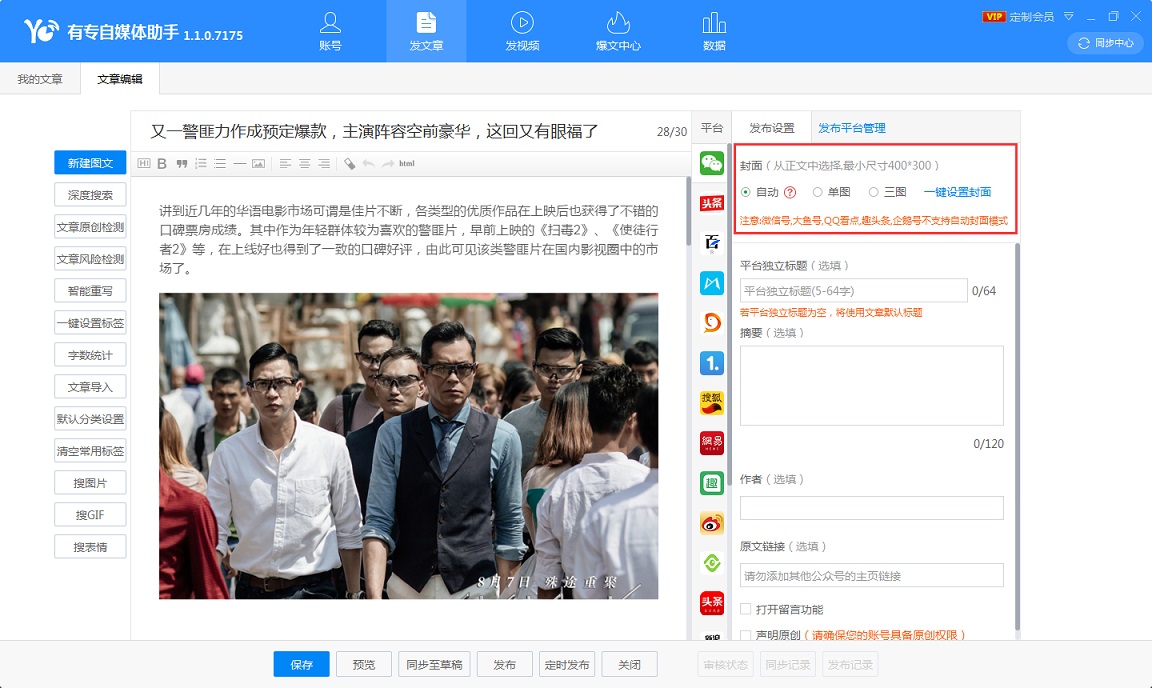Open 文章导入 article import
The height and width of the screenshot is (688, 1152).
pos(90,387)
